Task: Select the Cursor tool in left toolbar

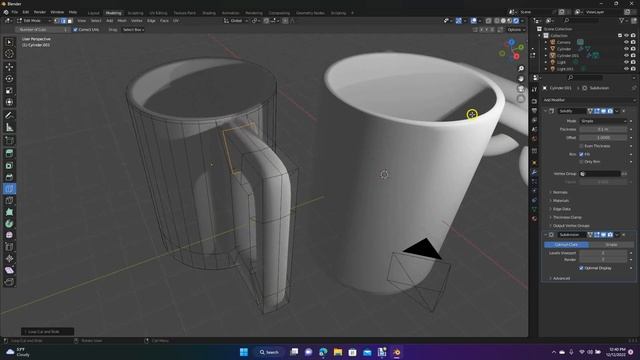Action: point(9,54)
